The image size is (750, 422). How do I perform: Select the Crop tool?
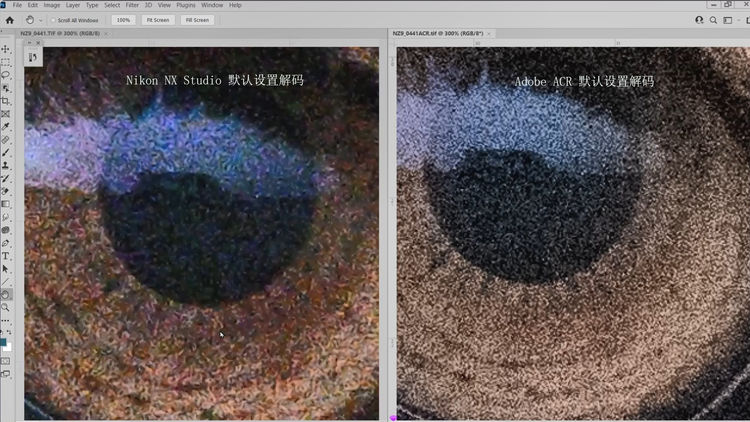5,101
